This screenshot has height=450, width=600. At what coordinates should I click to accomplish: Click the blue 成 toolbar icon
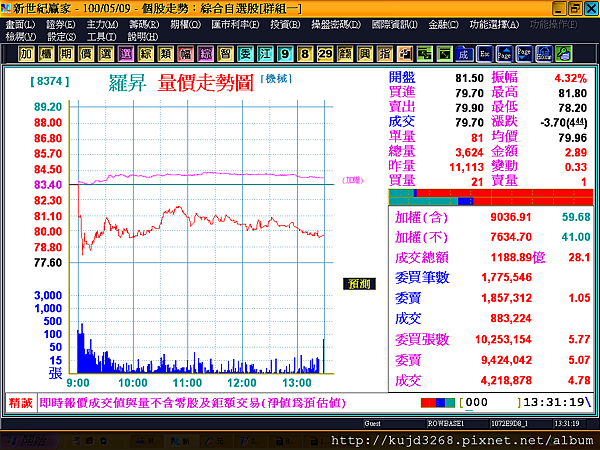[x=464, y=54]
